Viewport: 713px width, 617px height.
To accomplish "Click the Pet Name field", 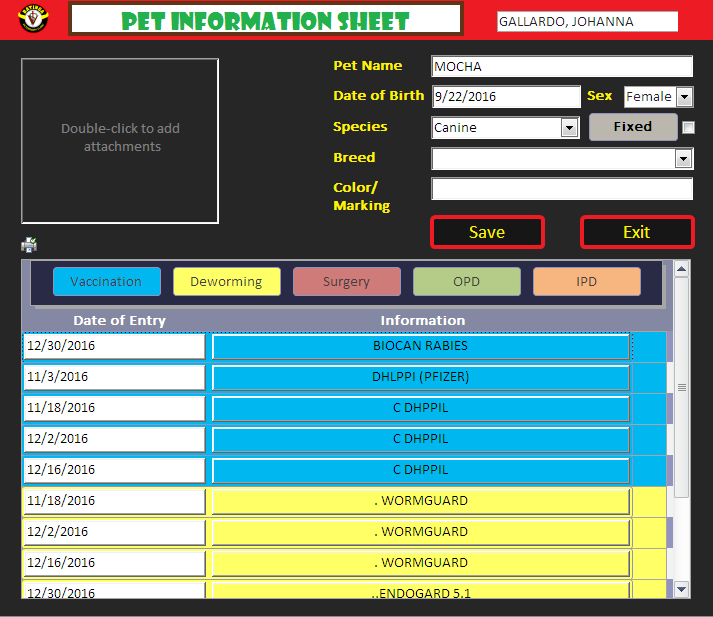I will [x=561, y=67].
